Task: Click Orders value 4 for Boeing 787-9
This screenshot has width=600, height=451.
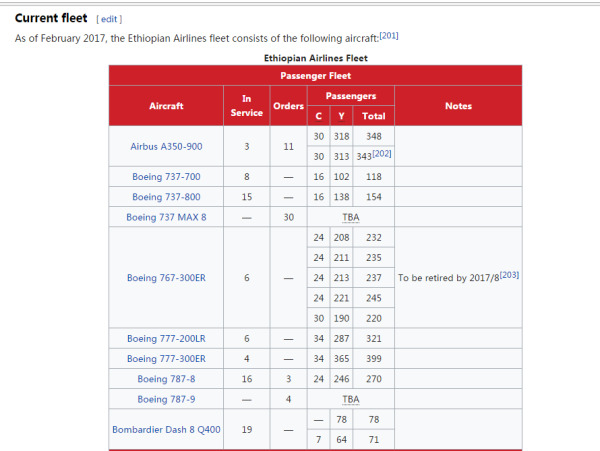Action: coord(289,399)
